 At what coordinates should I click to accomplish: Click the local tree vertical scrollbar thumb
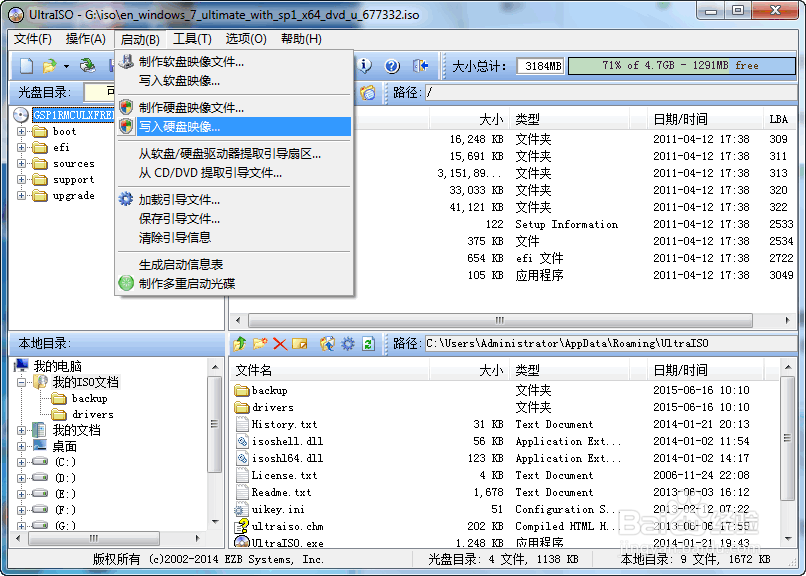(214, 424)
